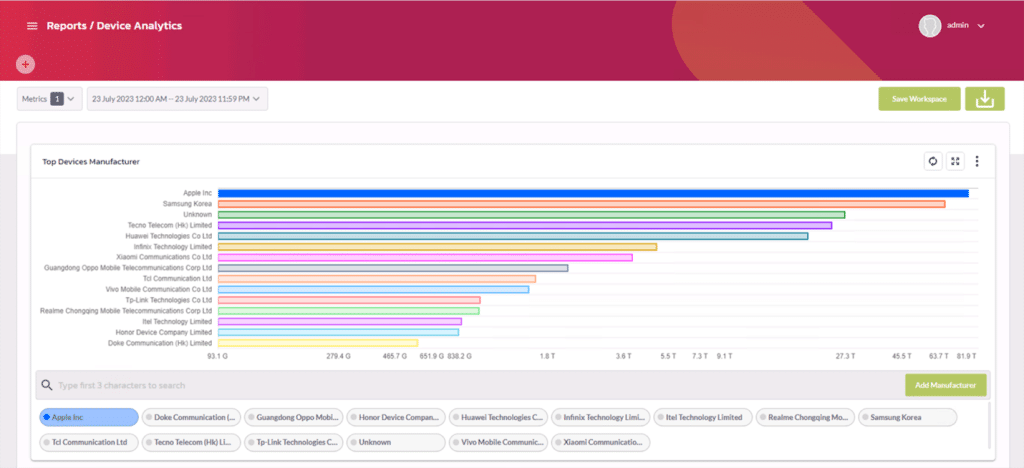Click the yellow Doke Communication bar

coord(318,343)
